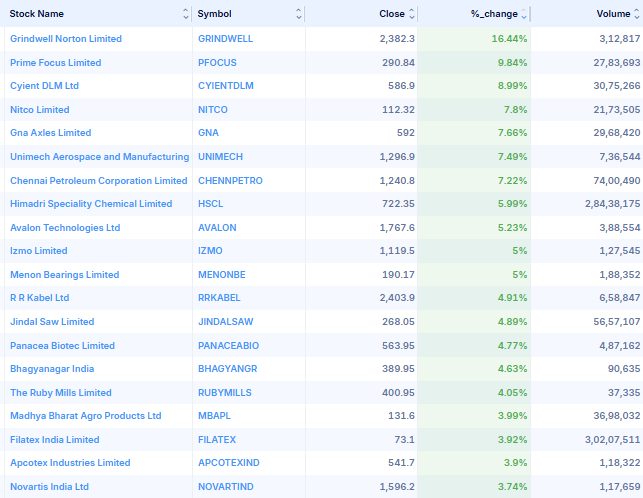The height and width of the screenshot is (498, 643).
Task: Click the HSCL symbol link
Action: 211,203
